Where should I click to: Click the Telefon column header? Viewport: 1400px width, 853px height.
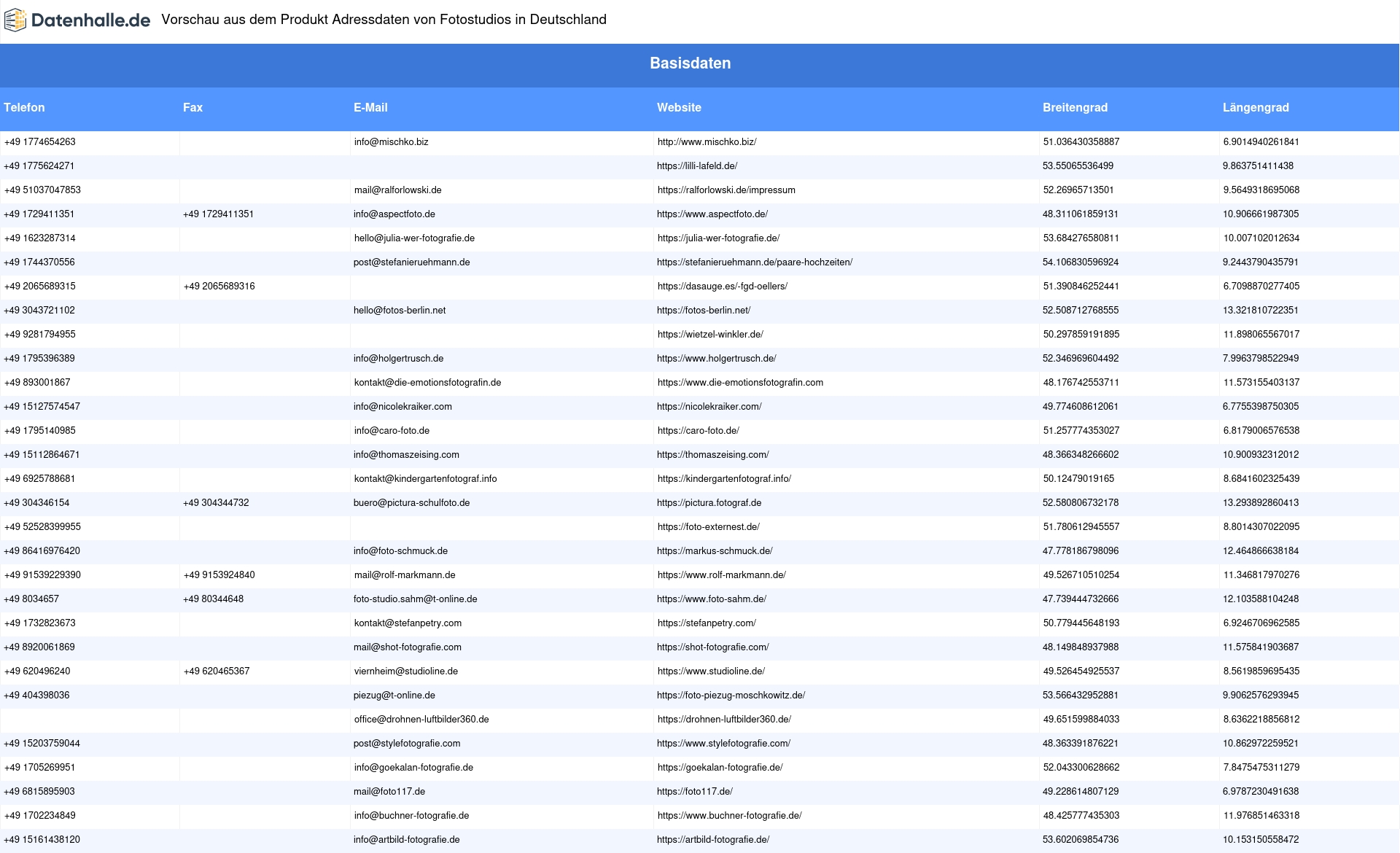(x=24, y=107)
